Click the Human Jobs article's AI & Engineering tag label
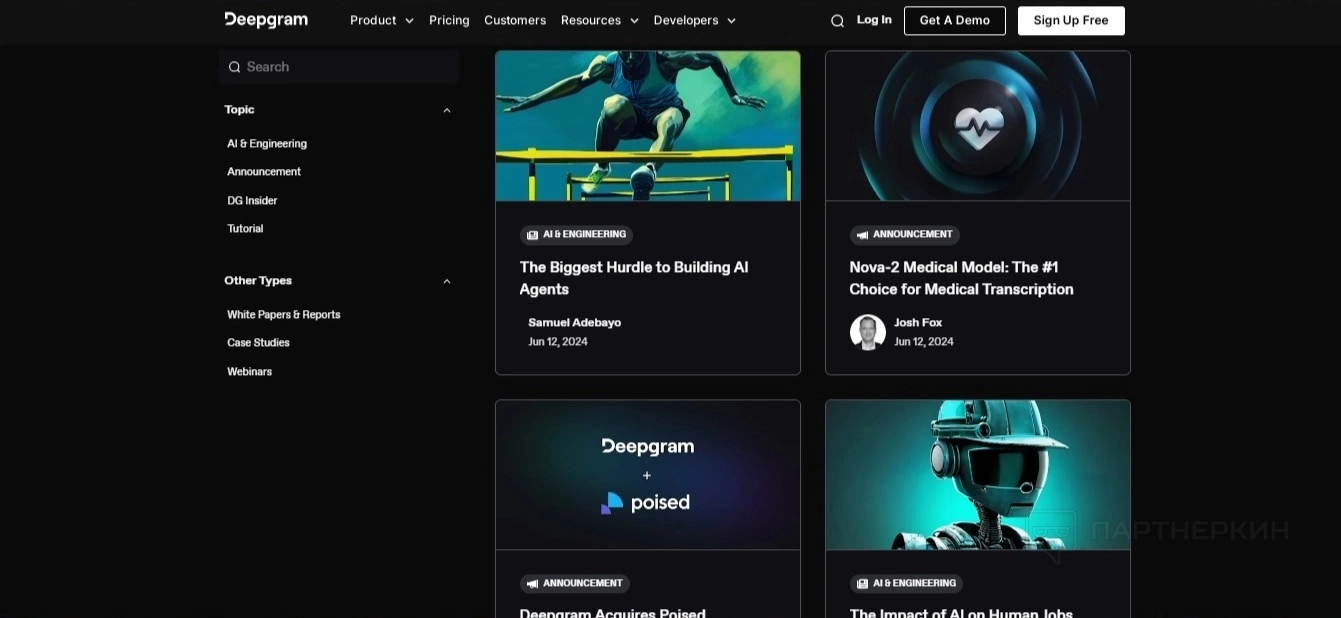 click(x=914, y=584)
